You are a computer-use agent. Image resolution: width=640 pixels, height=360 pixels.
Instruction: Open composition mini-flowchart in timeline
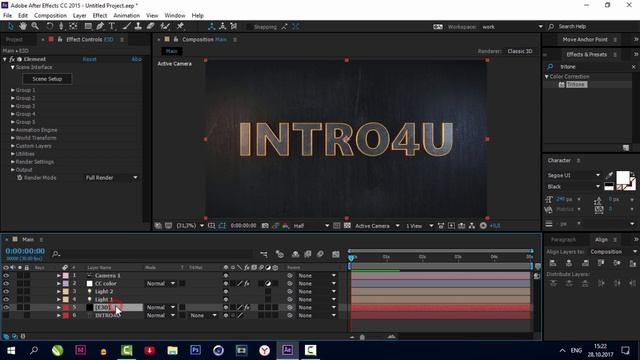264,254
